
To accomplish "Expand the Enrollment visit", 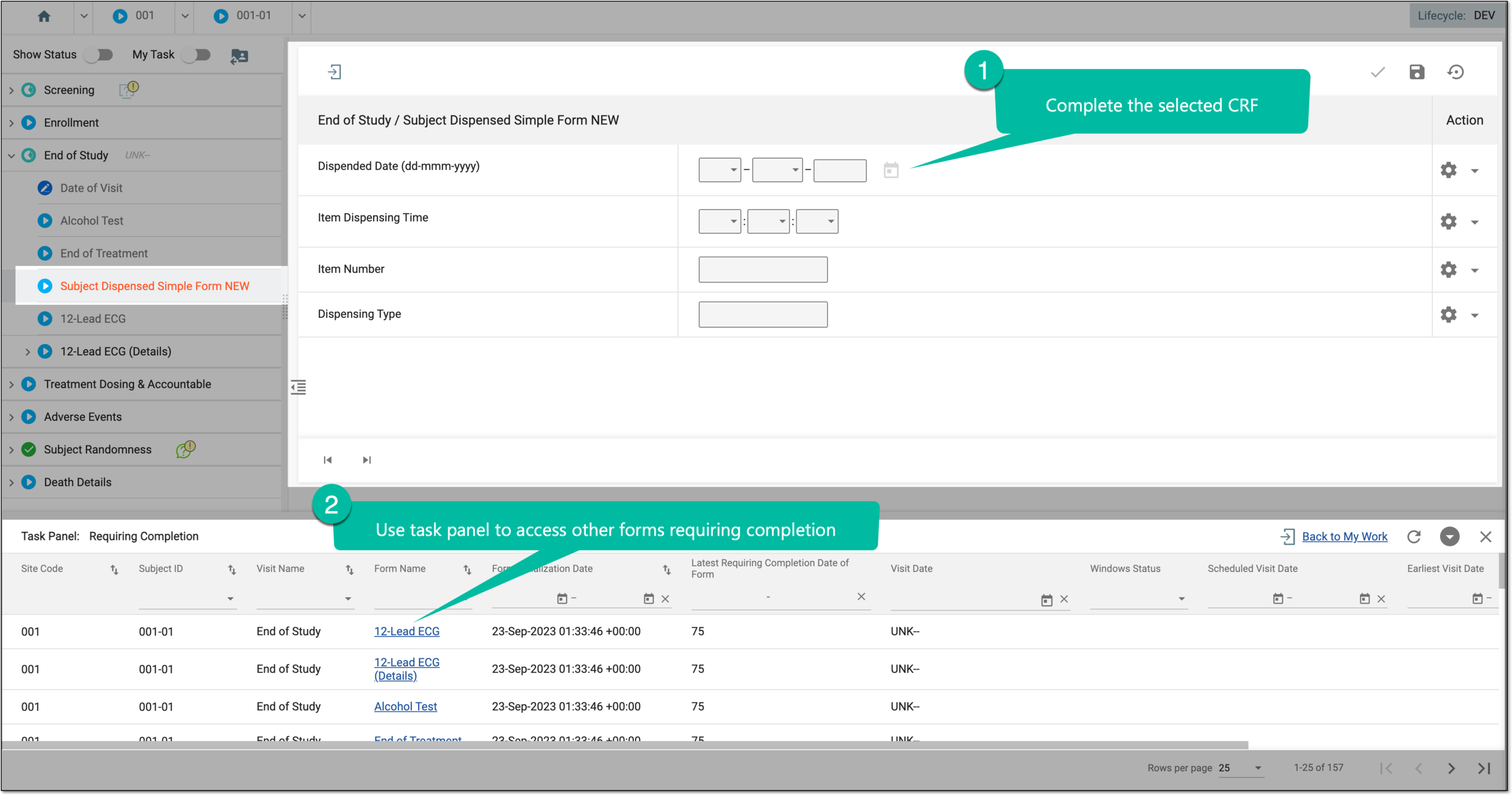I will (11, 123).
